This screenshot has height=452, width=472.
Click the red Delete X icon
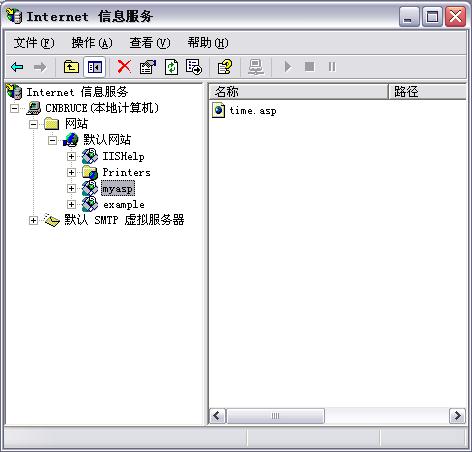[x=124, y=67]
